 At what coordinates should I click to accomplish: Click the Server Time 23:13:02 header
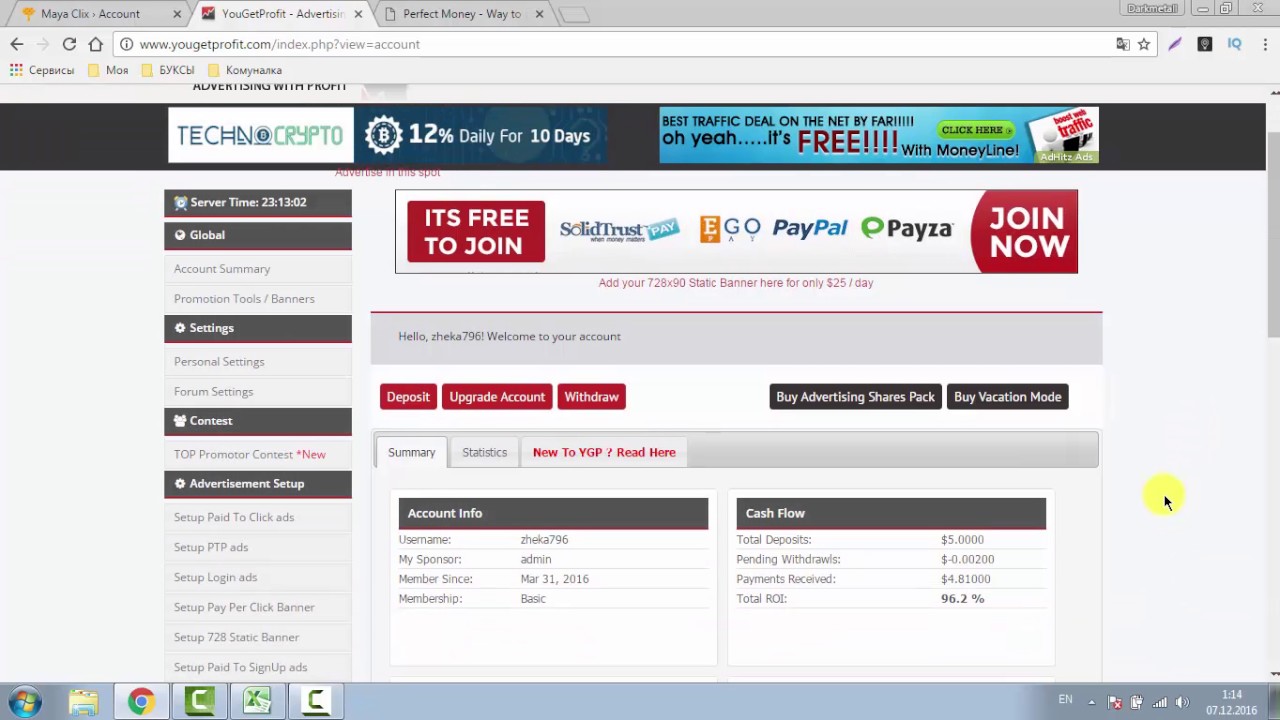(x=258, y=203)
